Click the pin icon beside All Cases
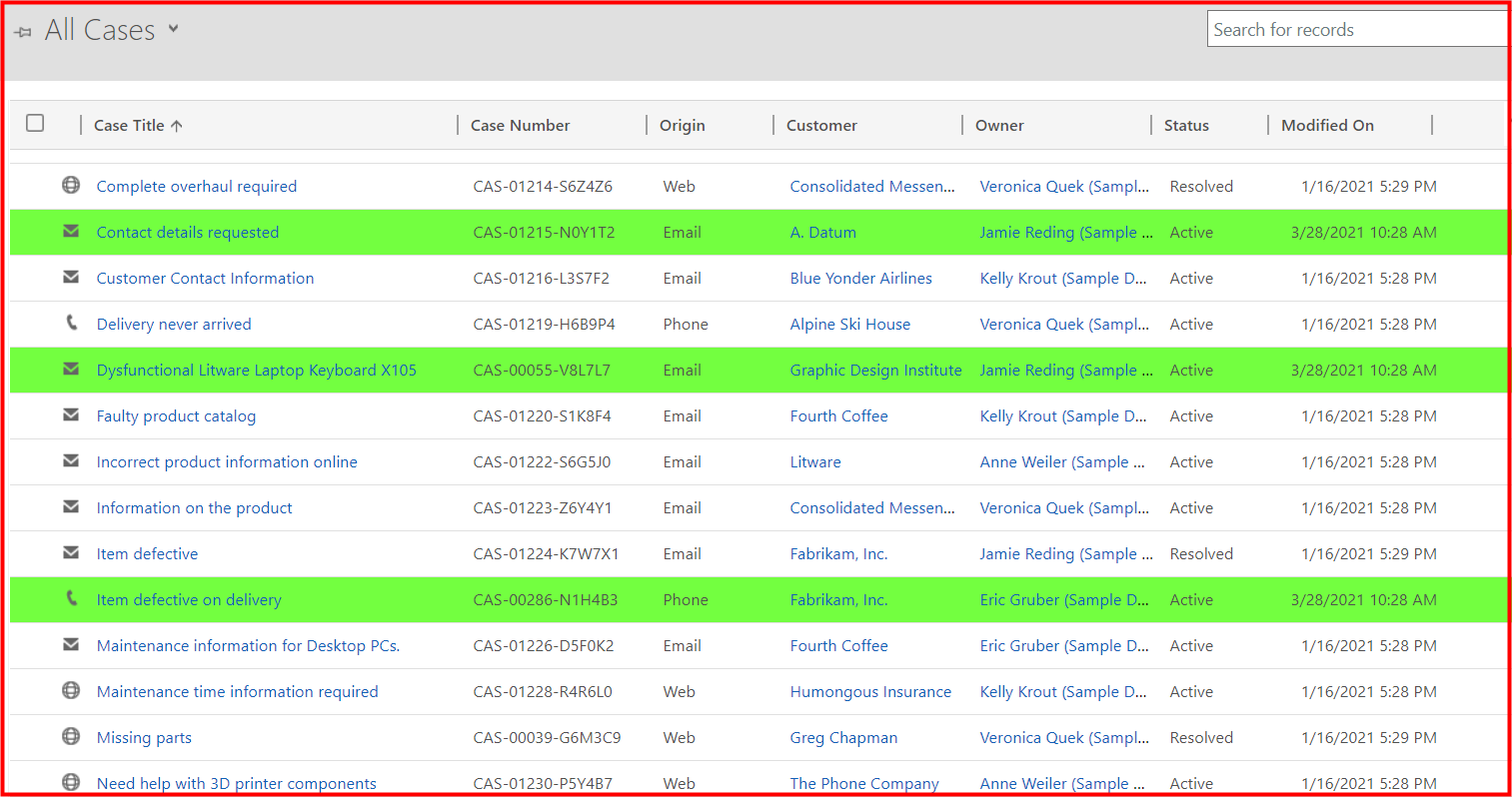Image resolution: width=1512 pixels, height=797 pixels. click(x=22, y=32)
